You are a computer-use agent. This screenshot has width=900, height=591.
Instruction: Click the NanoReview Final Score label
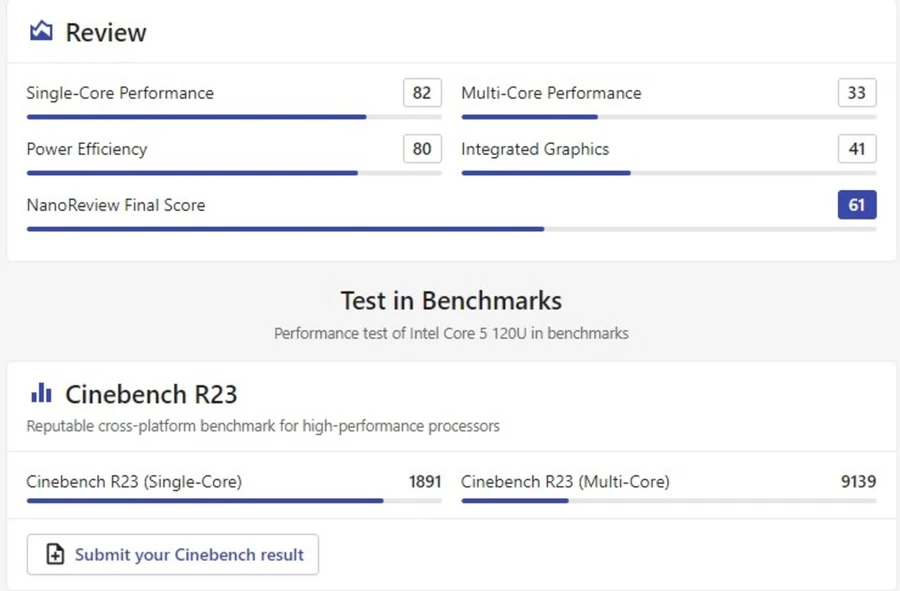[116, 205]
